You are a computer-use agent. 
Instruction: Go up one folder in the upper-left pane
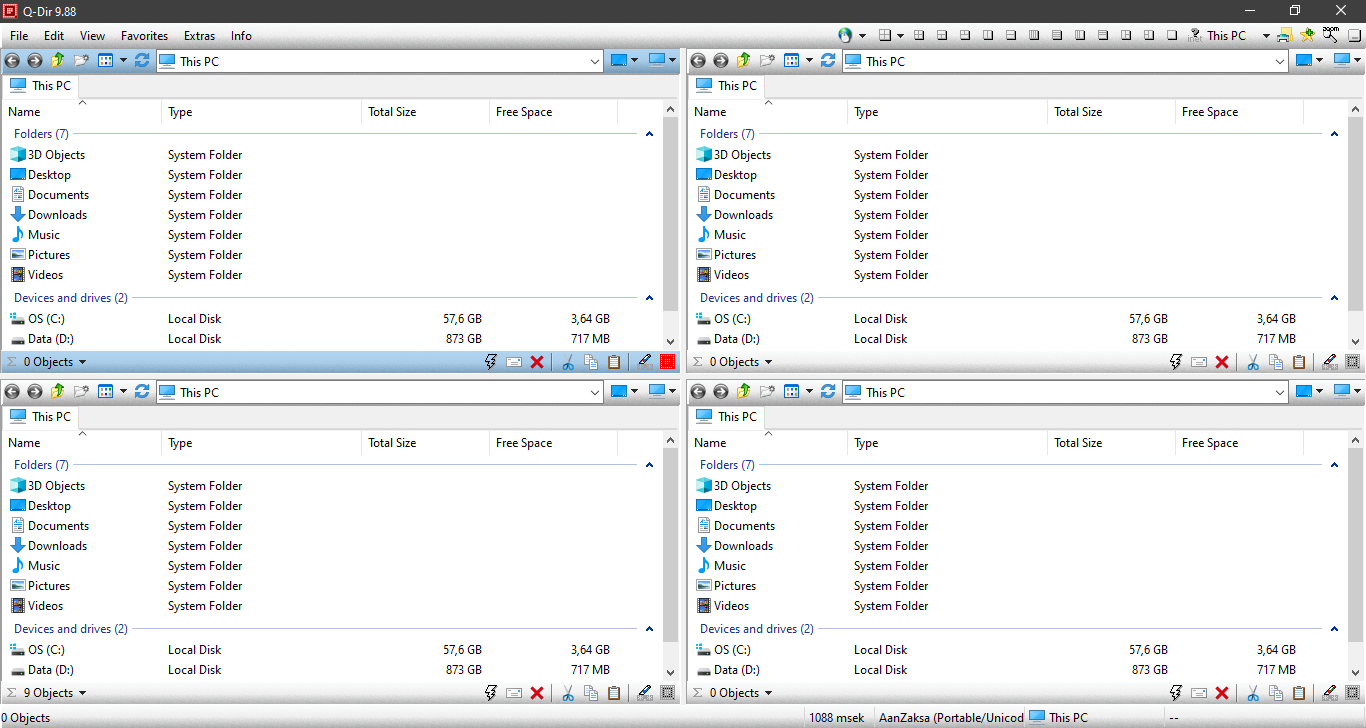[57, 61]
